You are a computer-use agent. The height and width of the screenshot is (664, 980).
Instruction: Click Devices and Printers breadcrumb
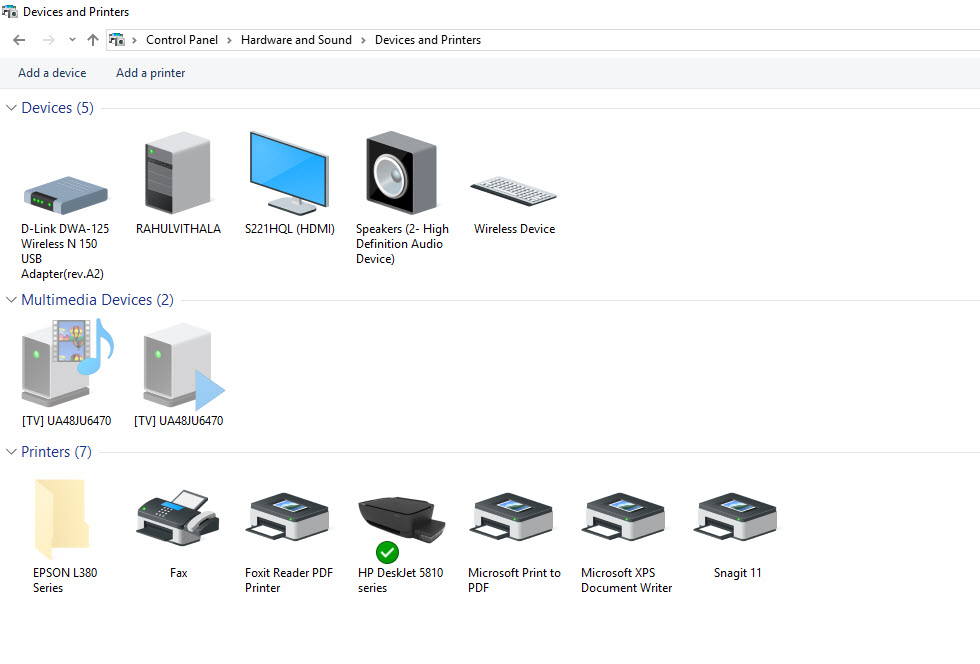click(x=428, y=40)
